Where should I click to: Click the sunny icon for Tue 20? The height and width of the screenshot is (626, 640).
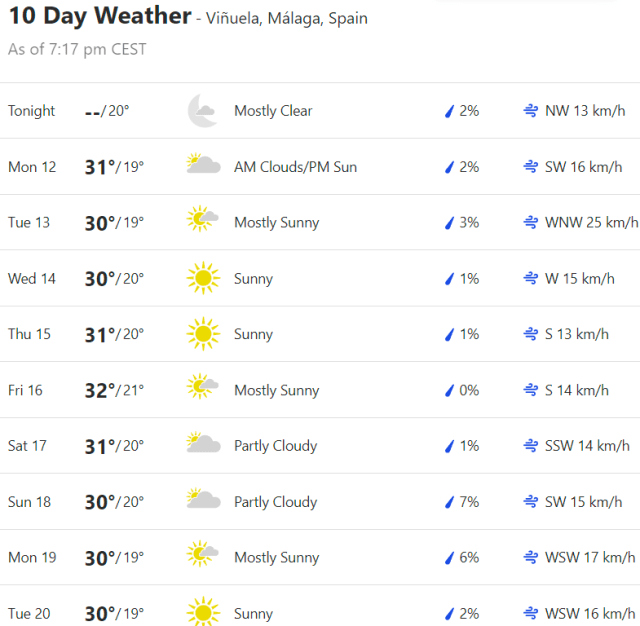pyautogui.click(x=203, y=613)
